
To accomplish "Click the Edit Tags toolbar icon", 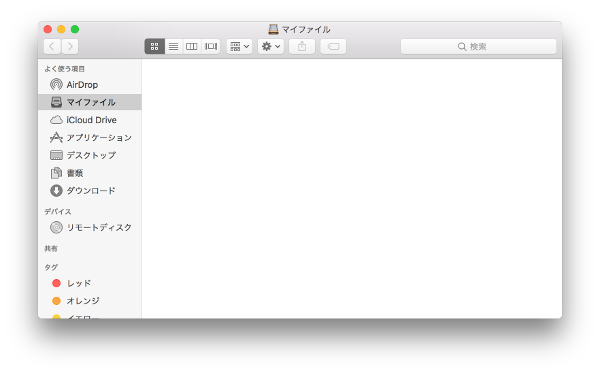I will pos(333,46).
